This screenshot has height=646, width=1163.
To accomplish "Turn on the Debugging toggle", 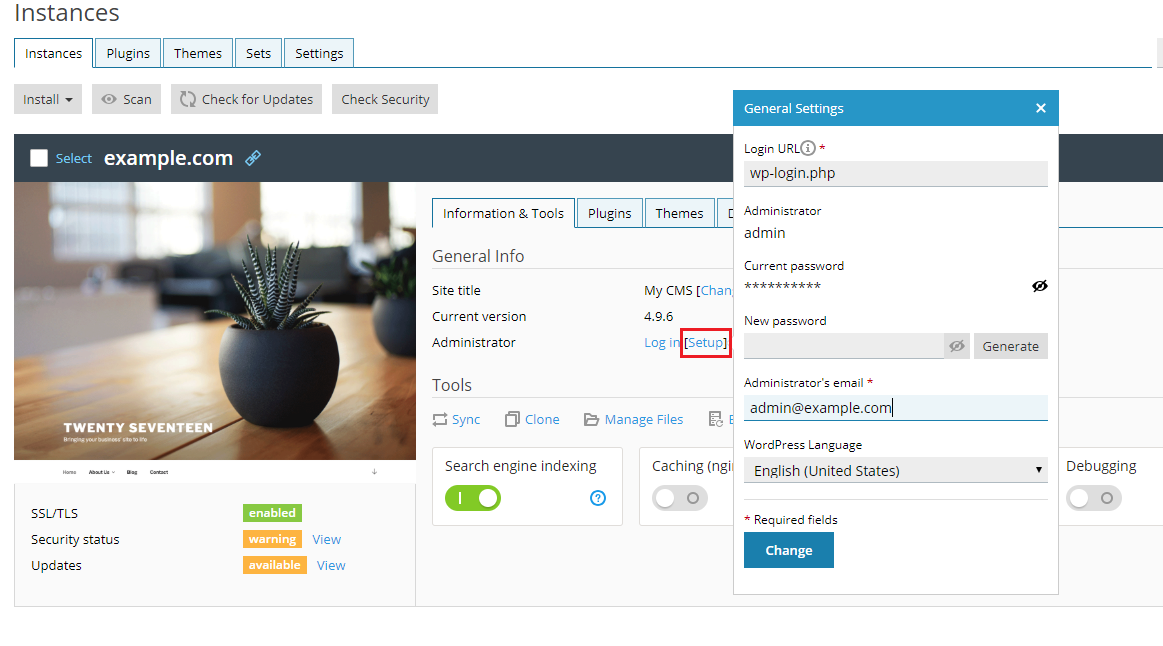I will [x=1093, y=497].
